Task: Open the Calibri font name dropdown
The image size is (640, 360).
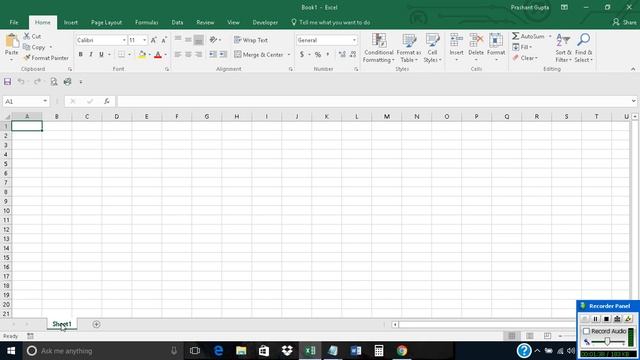Action: (124, 40)
